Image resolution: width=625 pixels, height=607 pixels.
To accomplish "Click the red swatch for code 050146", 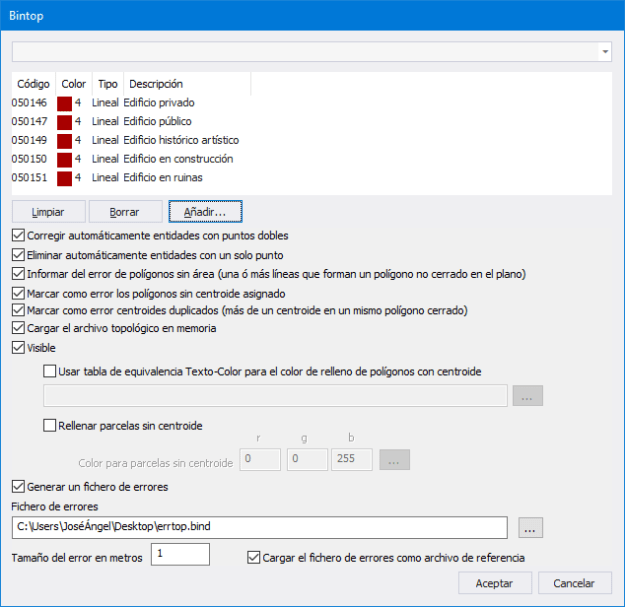I will pos(65,103).
